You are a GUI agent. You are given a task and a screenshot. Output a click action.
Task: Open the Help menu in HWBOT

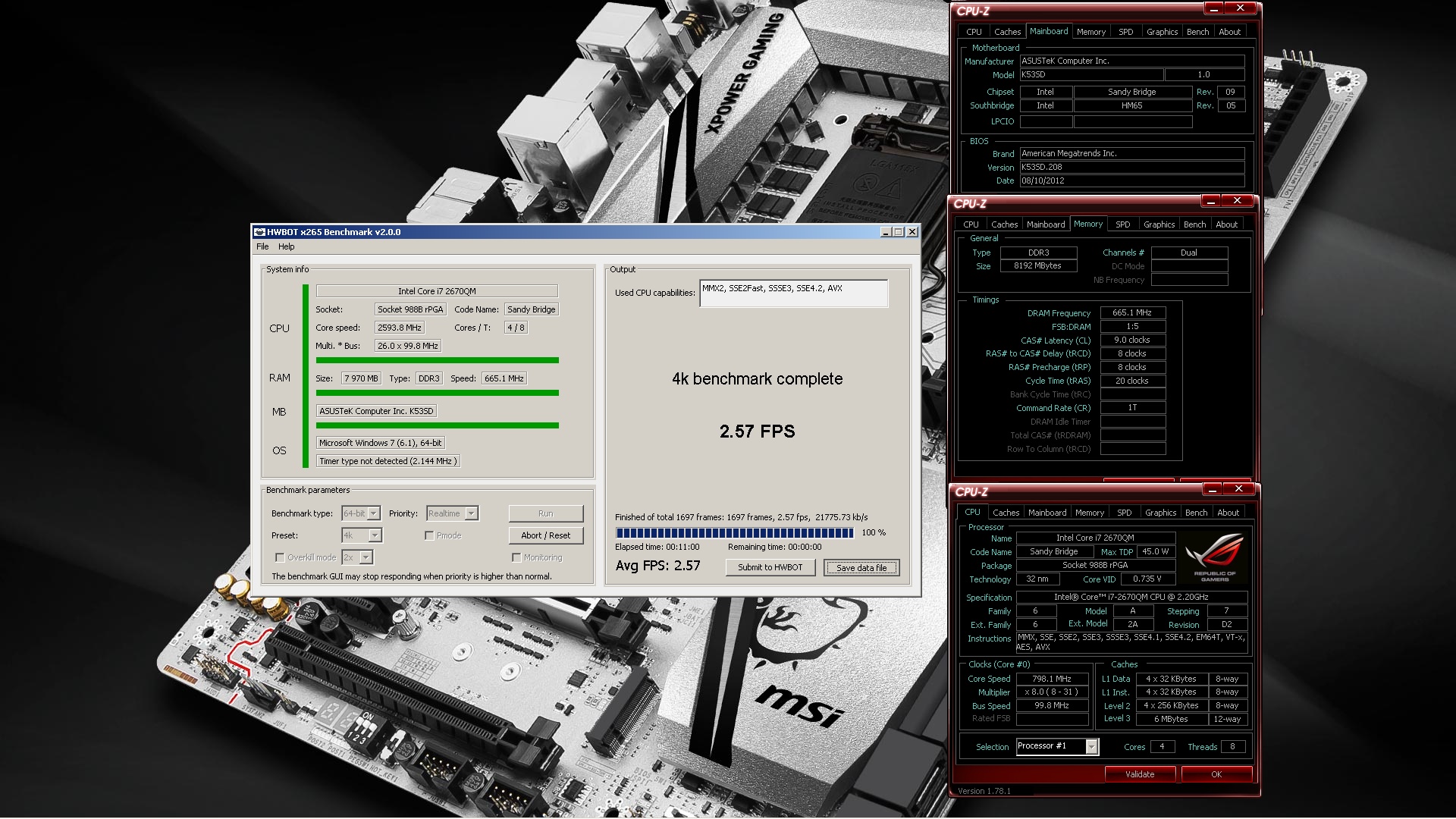coord(286,246)
